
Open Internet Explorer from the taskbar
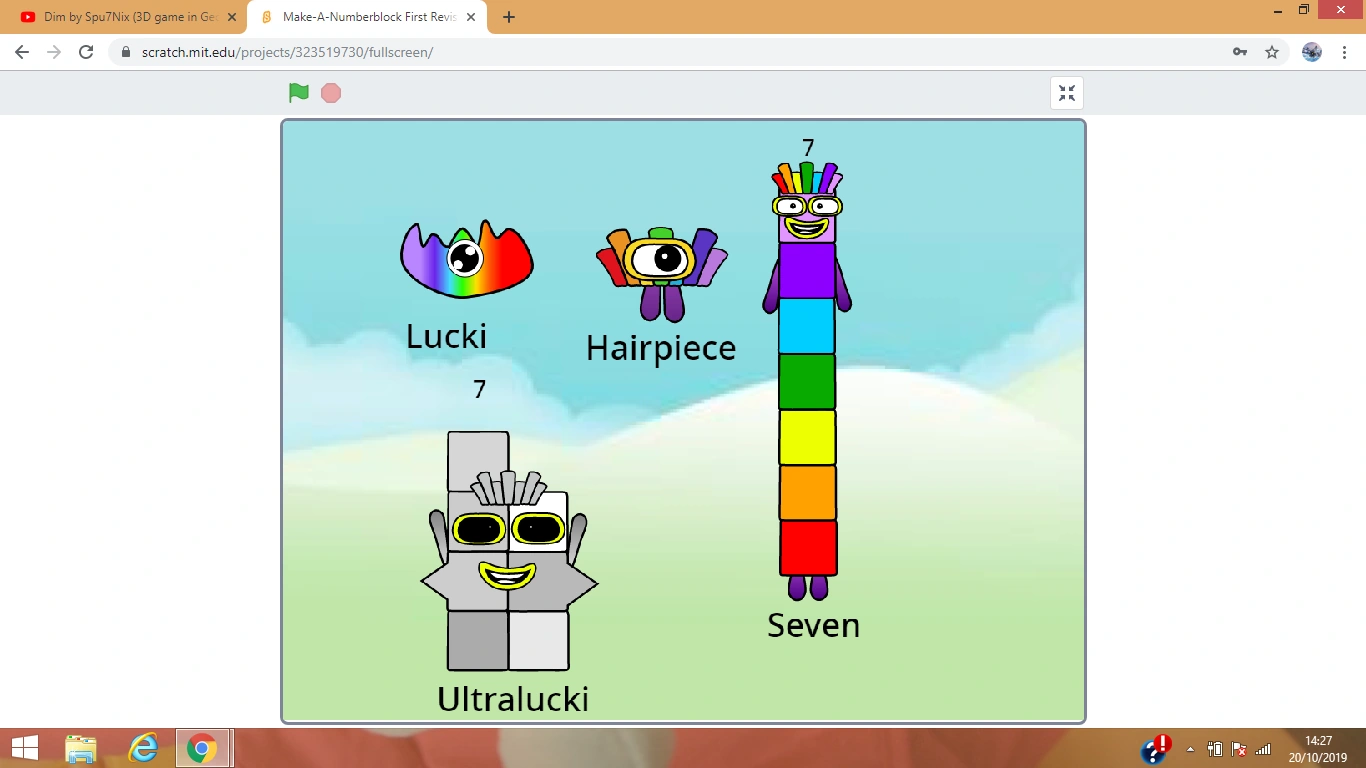(142, 747)
